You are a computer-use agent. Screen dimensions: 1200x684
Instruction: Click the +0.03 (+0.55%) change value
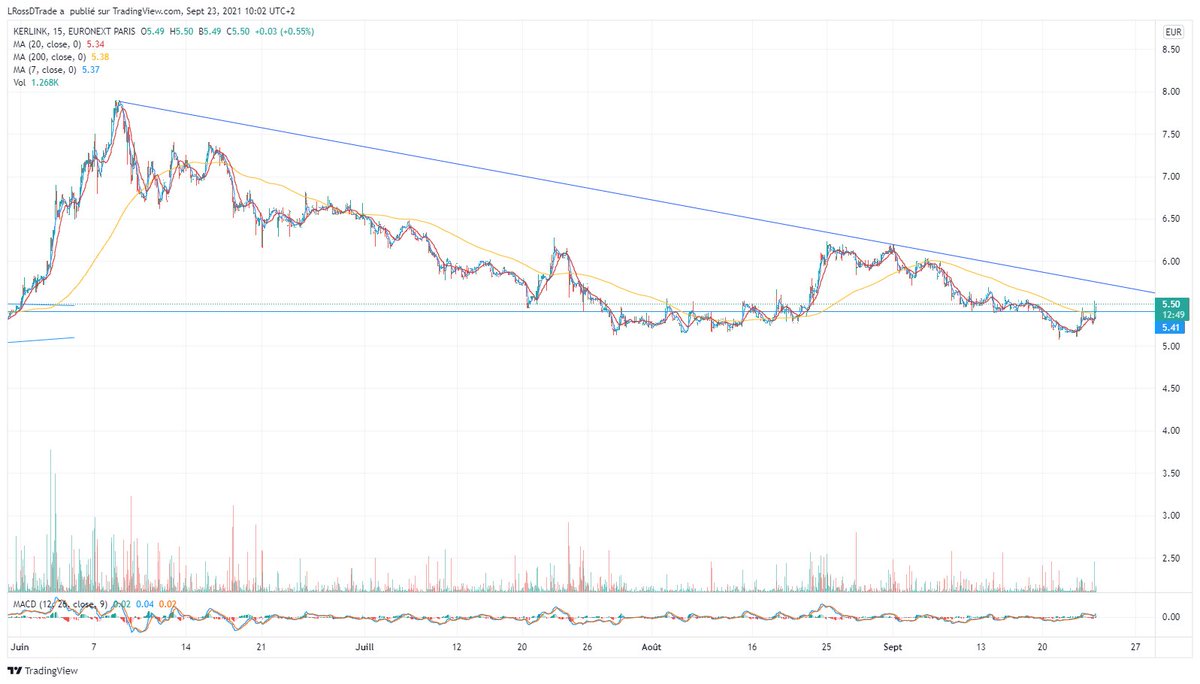pos(286,32)
